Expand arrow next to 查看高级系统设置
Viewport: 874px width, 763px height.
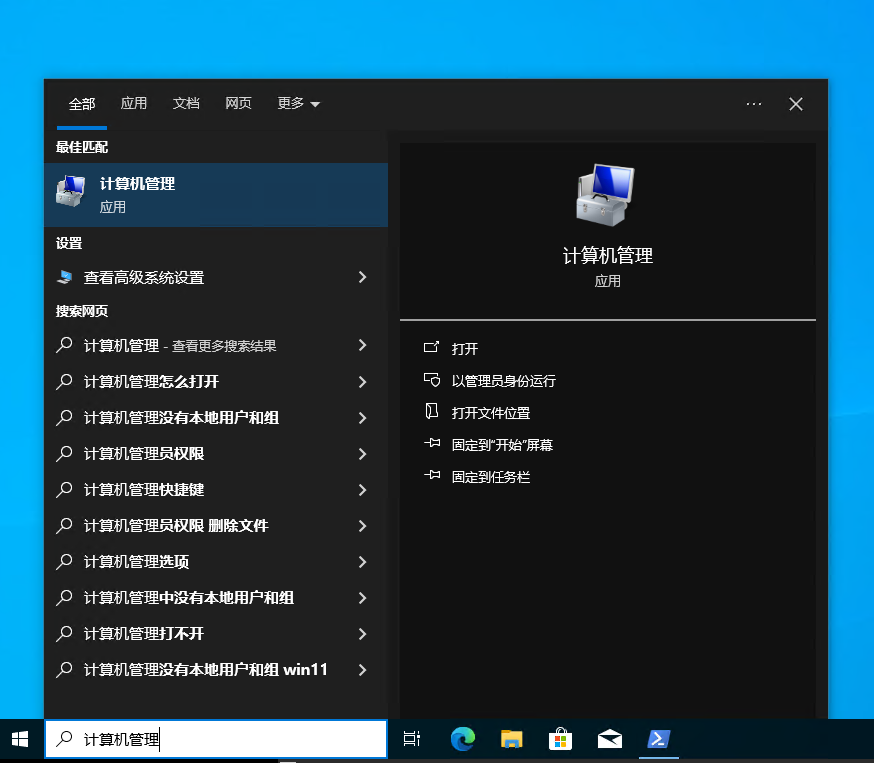tap(362, 278)
